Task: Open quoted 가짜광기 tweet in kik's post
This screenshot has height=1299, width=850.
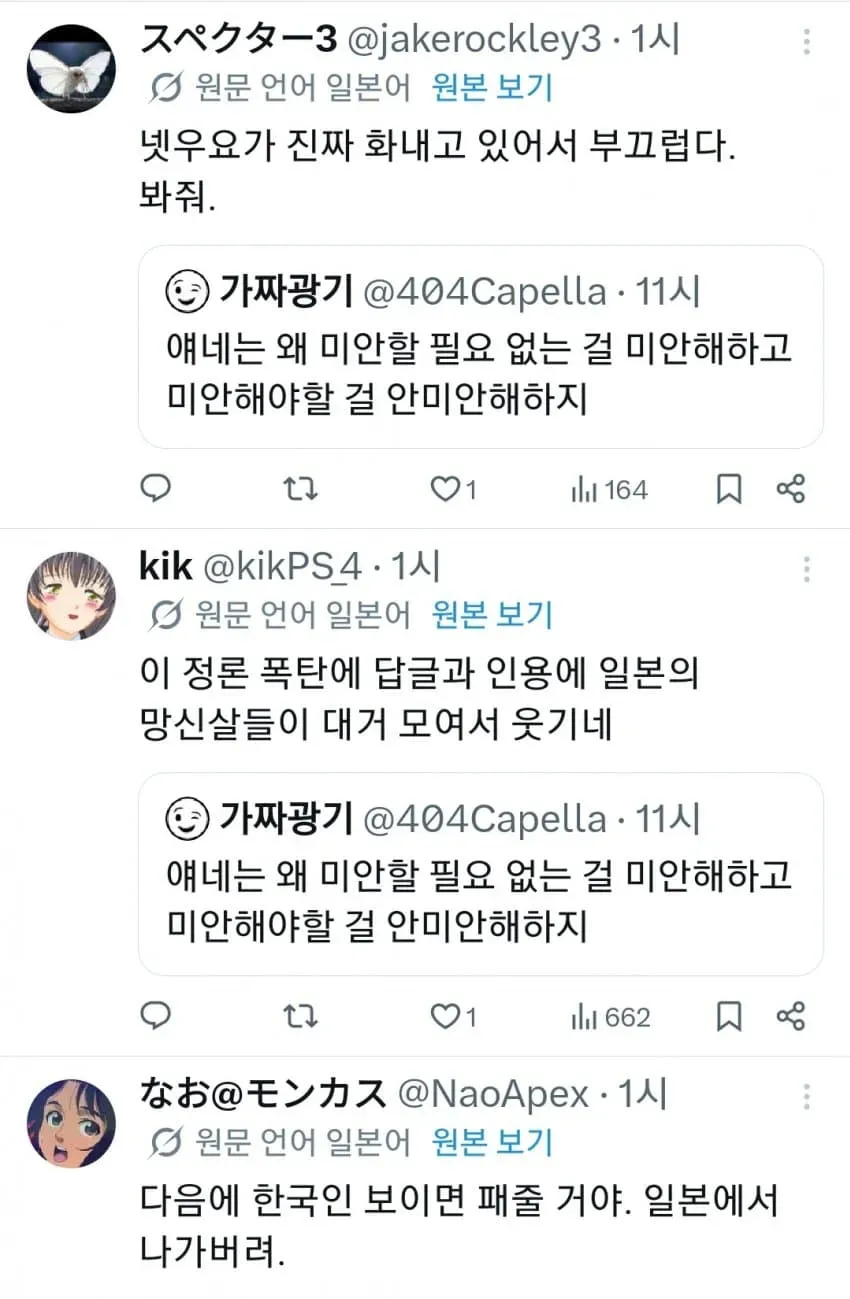Action: tap(481, 874)
